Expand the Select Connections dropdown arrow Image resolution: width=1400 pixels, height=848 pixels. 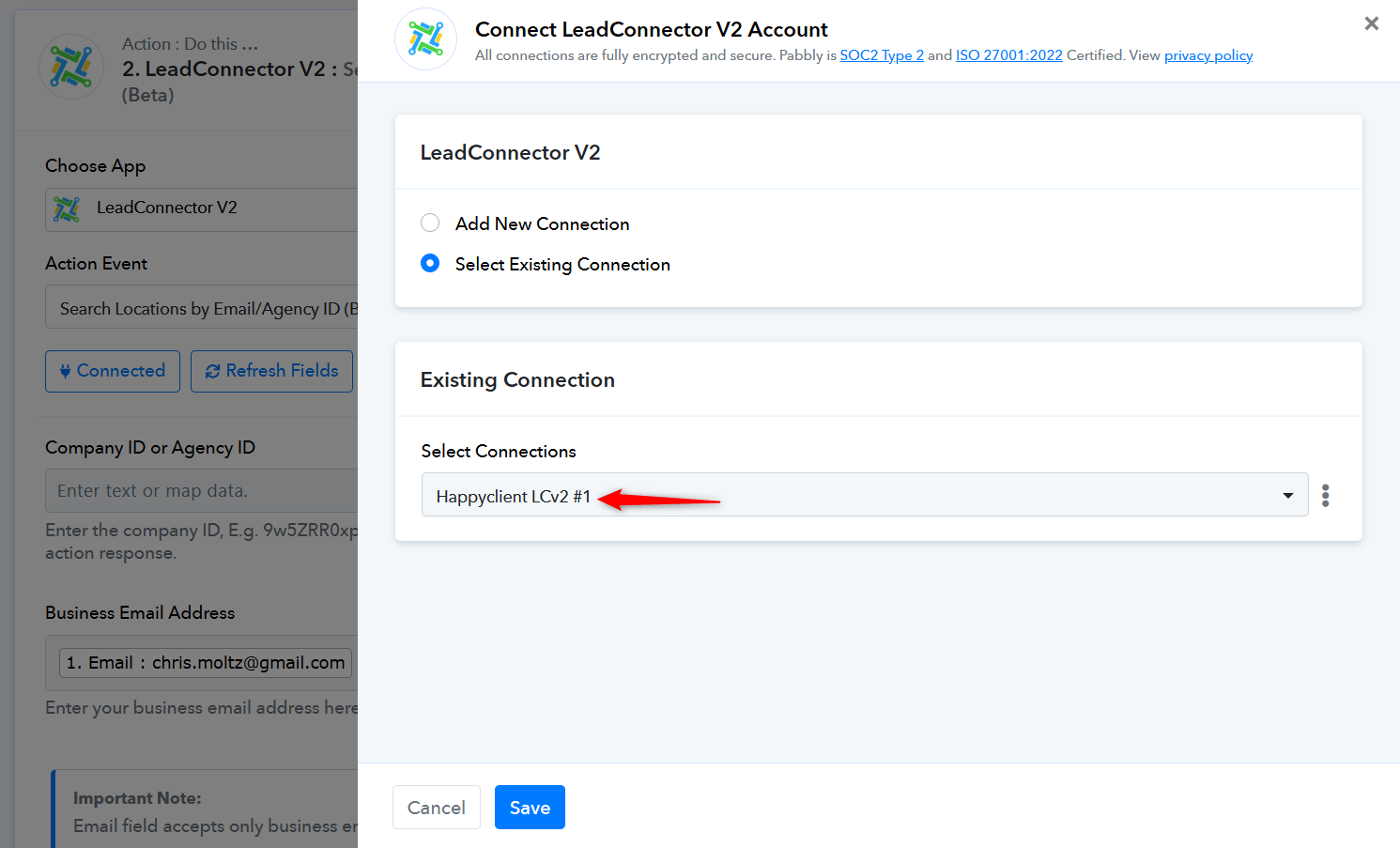(1287, 496)
